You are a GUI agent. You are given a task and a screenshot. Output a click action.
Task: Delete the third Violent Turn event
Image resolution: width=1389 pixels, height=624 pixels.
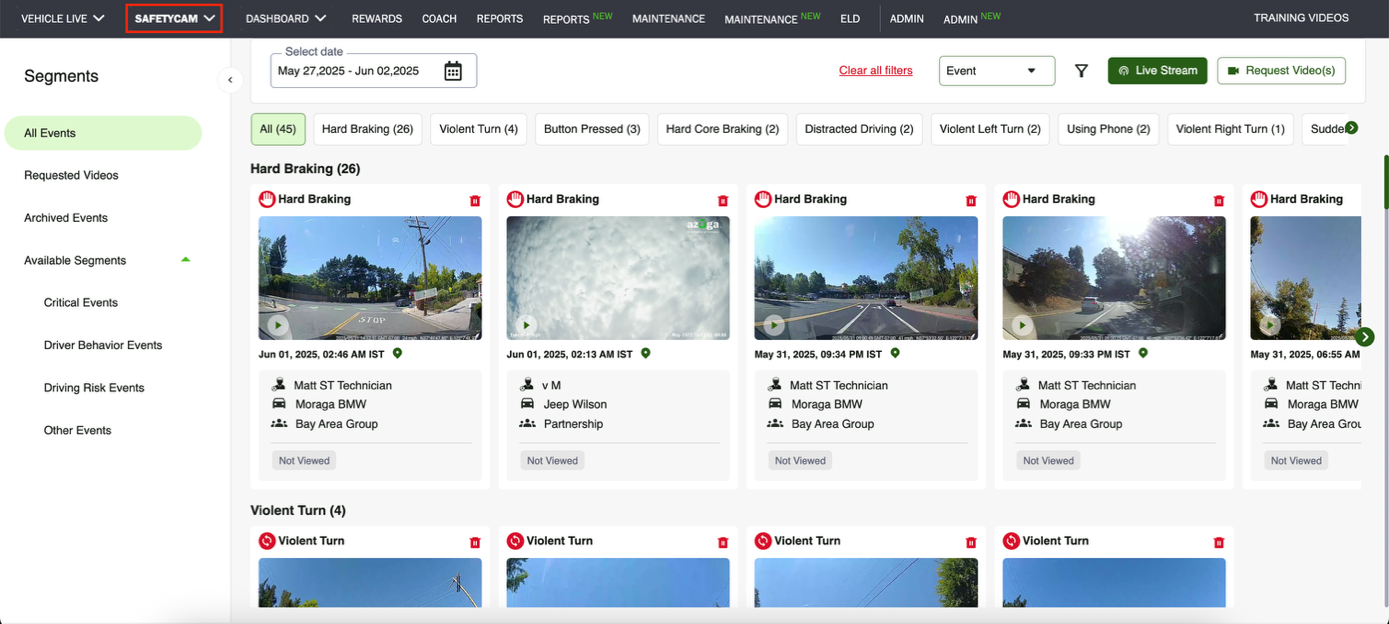click(971, 542)
